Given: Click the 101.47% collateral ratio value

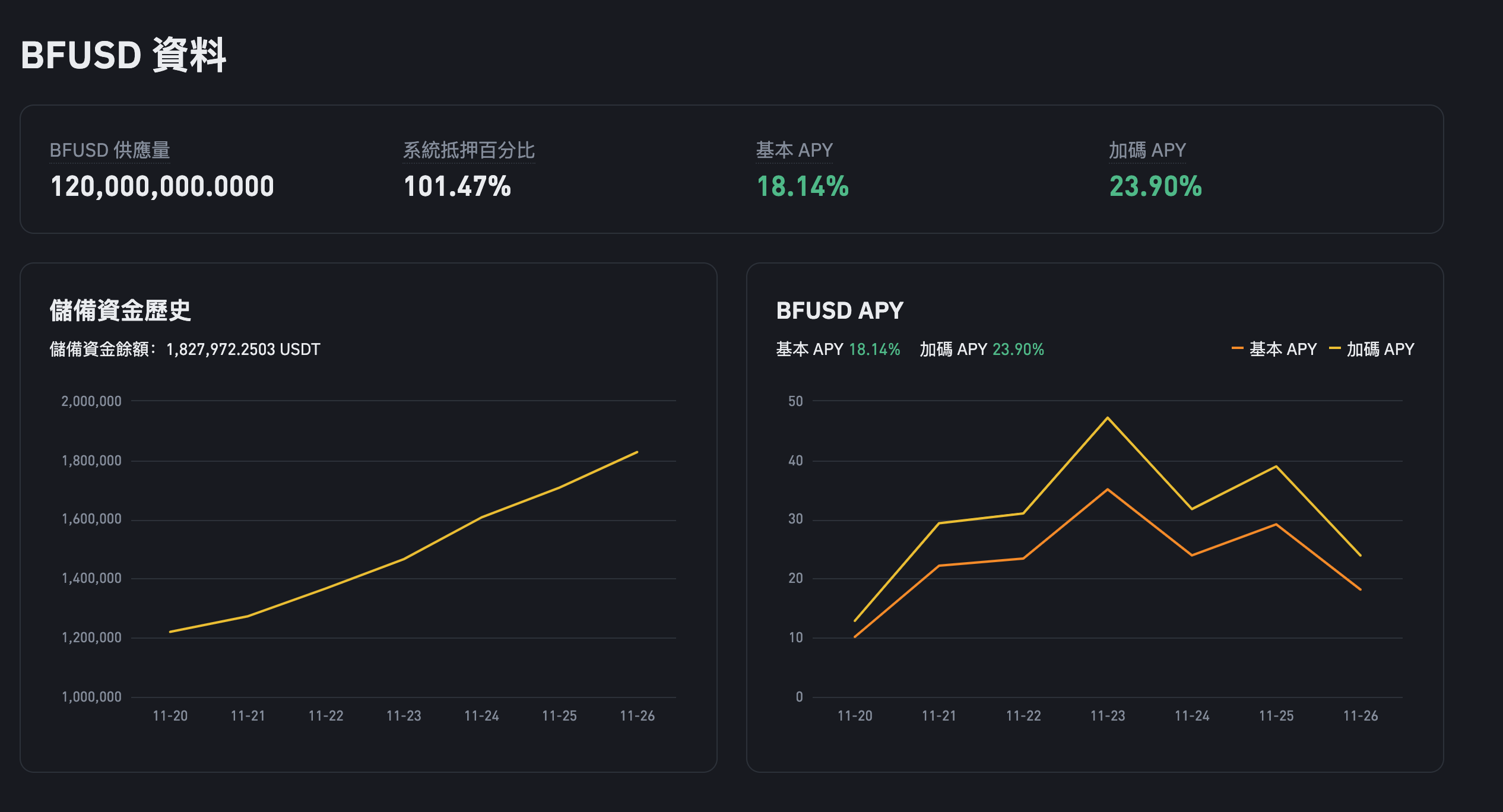Looking at the screenshot, I should (457, 186).
